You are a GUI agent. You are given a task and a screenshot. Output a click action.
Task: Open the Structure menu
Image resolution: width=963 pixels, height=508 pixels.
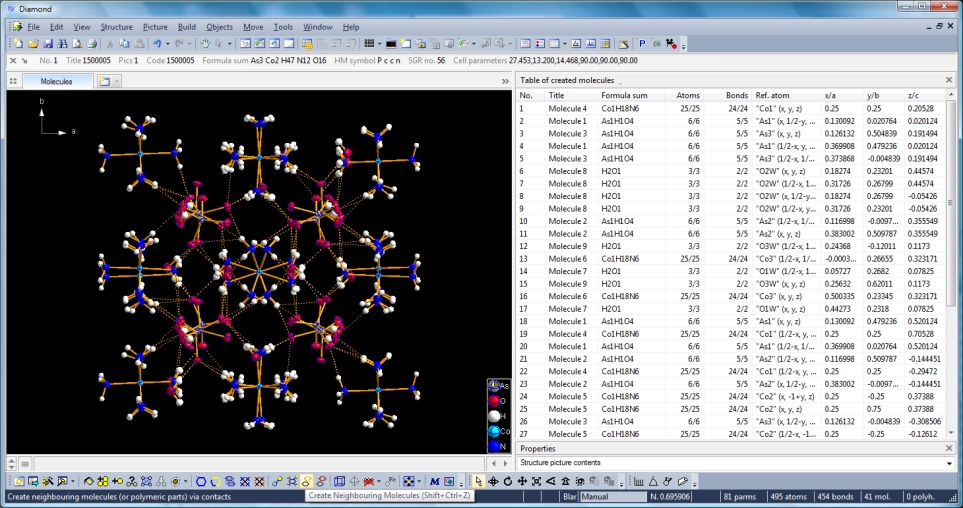tap(116, 27)
